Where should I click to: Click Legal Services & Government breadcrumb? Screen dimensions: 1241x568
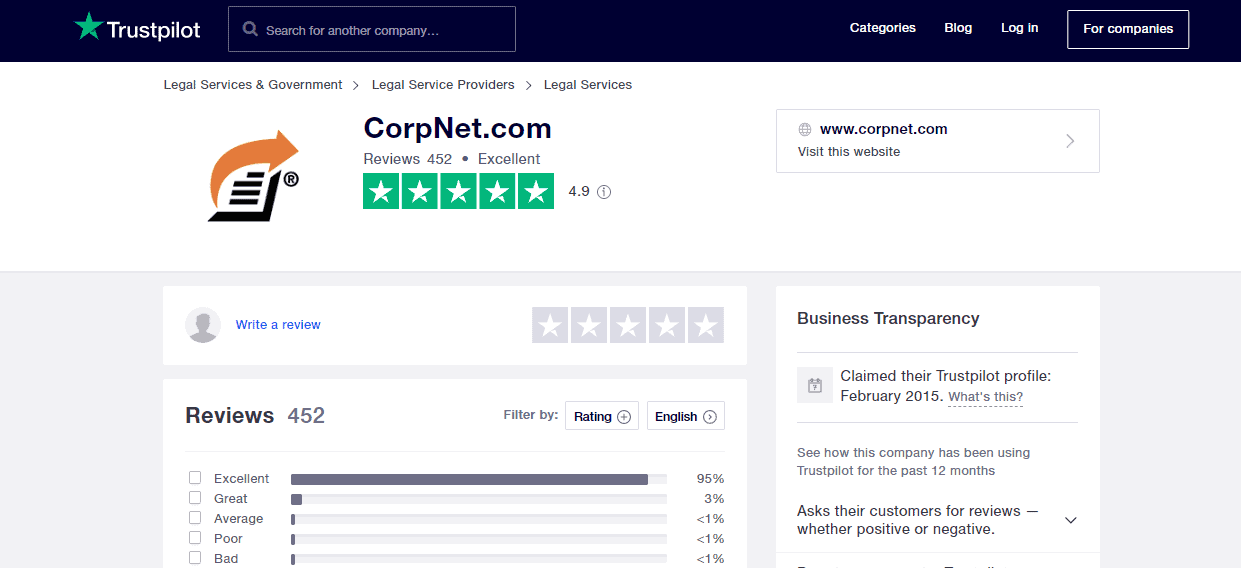253,85
